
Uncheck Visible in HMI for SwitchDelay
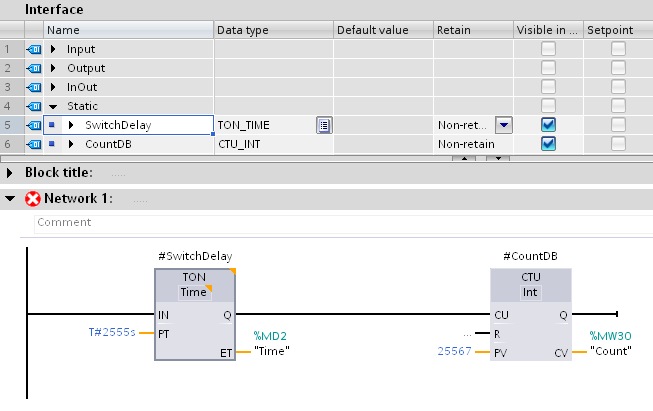548,125
